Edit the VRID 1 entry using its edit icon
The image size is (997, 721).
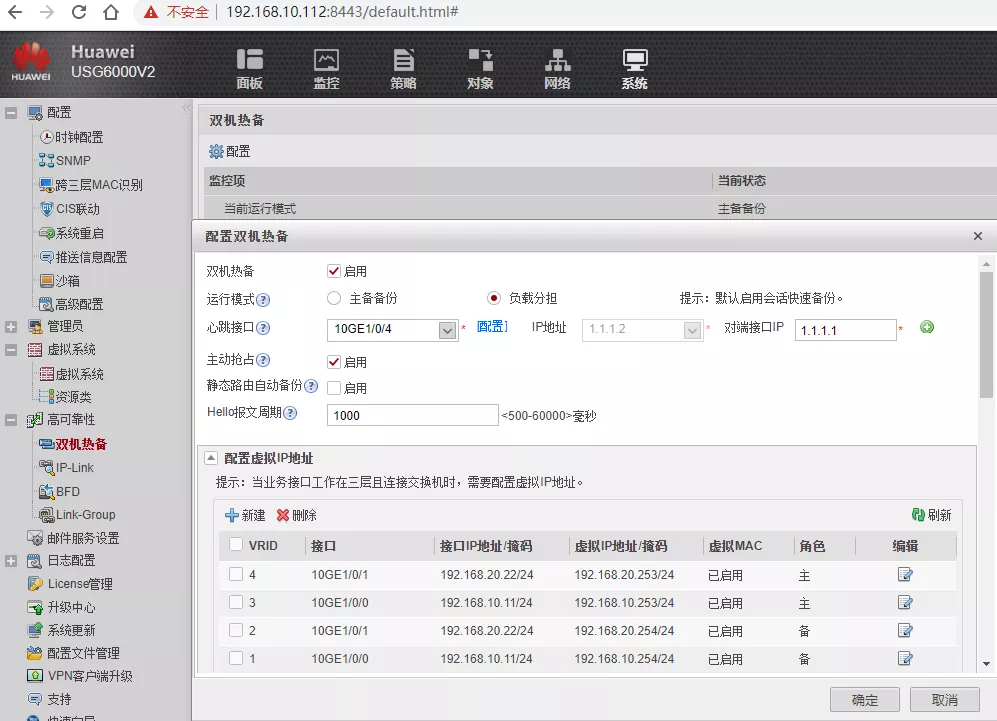pyautogui.click(x=905, y=658)
